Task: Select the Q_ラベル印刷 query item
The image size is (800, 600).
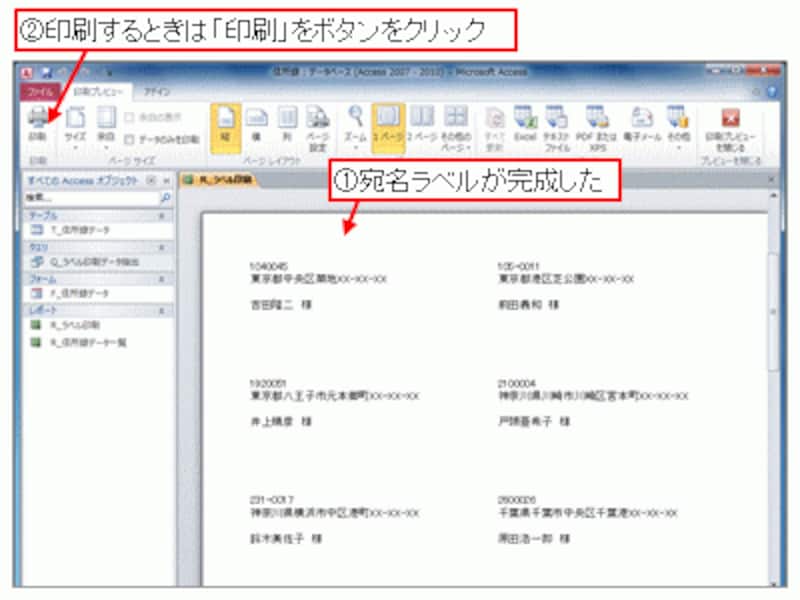Action: [x=98, y=262]
